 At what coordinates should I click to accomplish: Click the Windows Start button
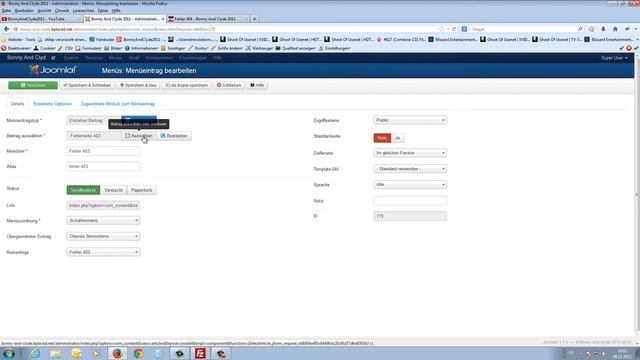[x=9, y=353]
